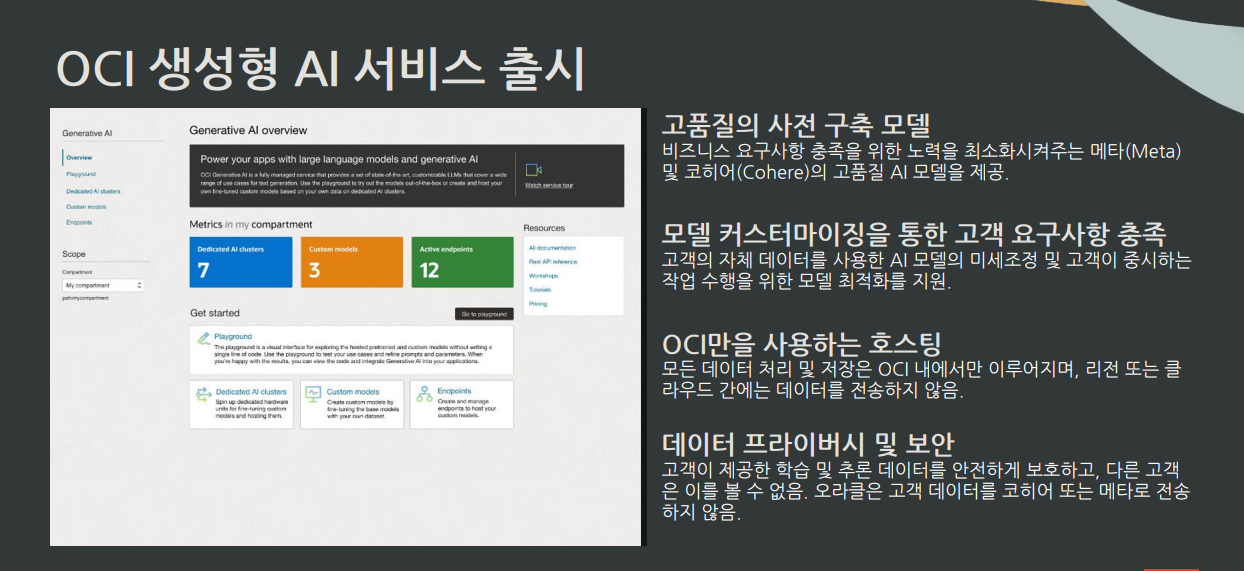The height and width of the screenshot is (571, 1244).
Task: Click the Watch service tour link
Action: (x=549, y=186)
